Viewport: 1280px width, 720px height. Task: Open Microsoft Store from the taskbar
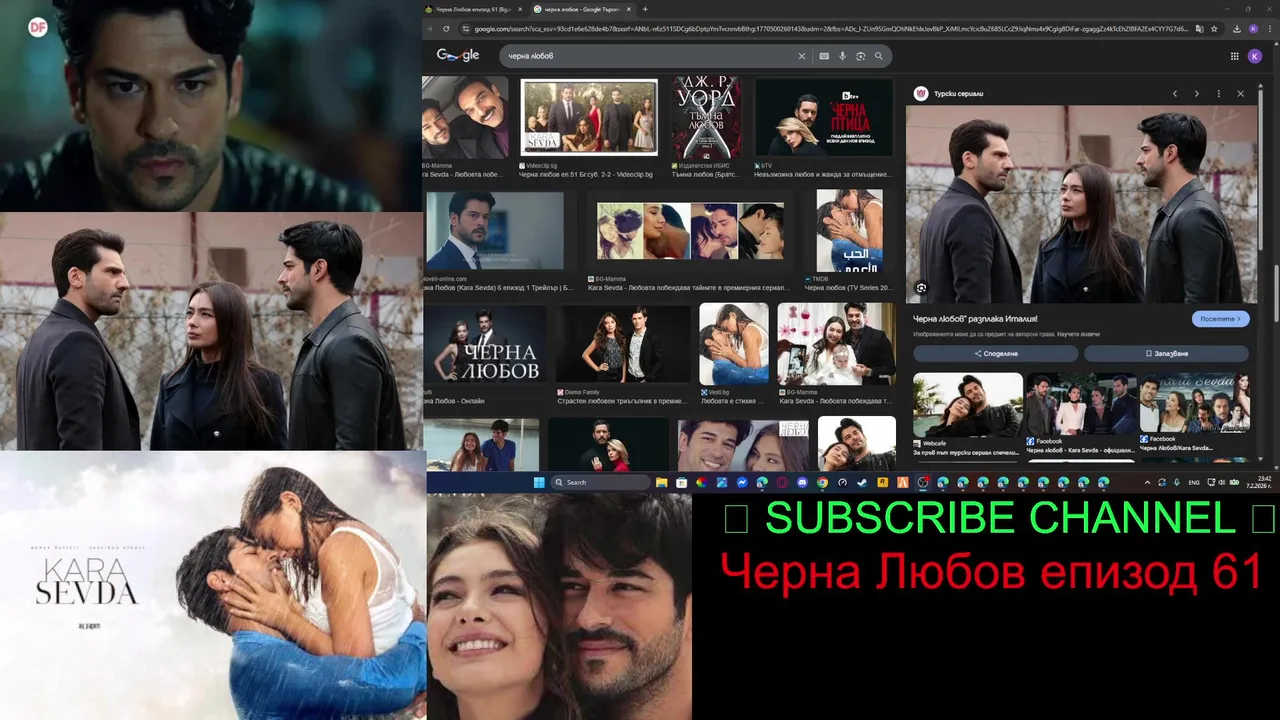681,482
